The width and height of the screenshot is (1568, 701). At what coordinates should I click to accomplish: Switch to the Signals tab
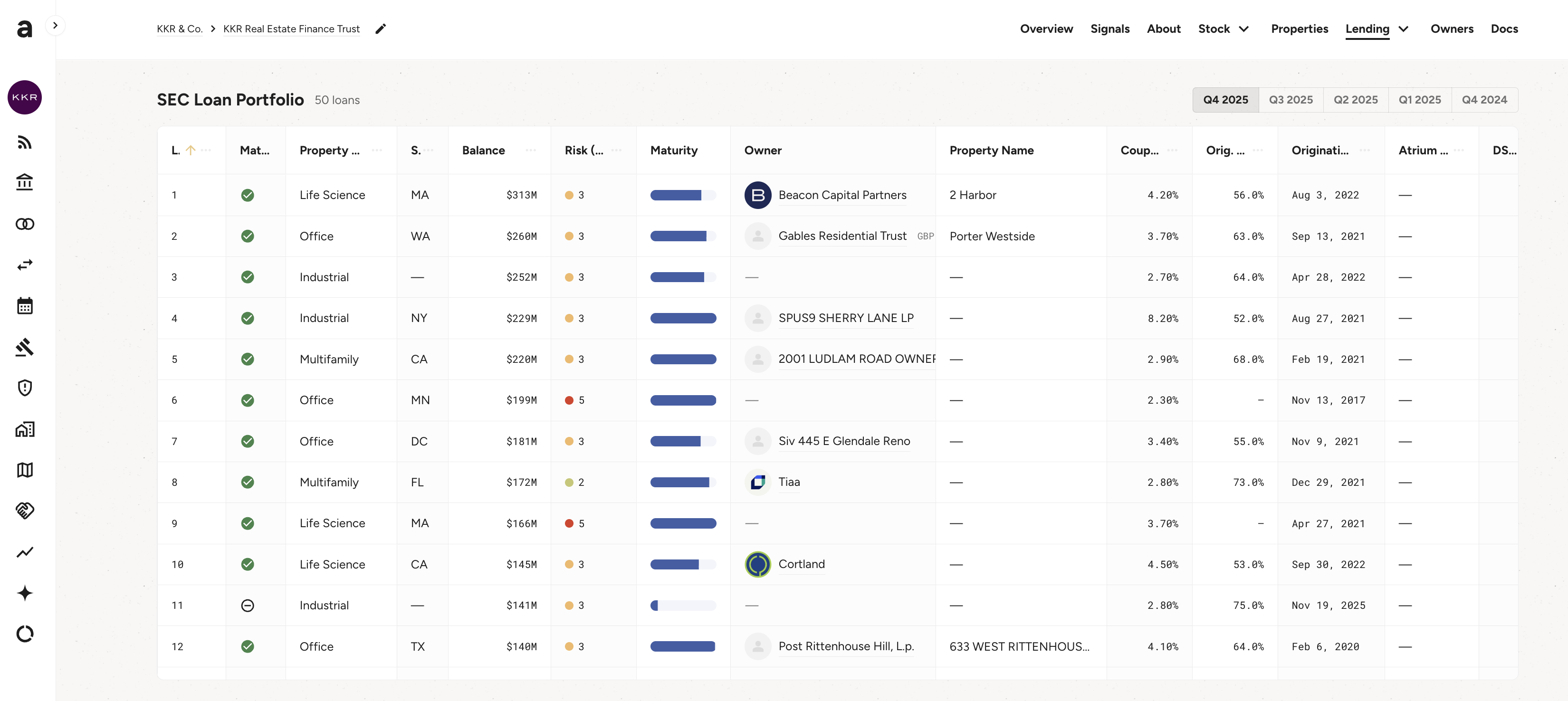(x=1109, y=28)
